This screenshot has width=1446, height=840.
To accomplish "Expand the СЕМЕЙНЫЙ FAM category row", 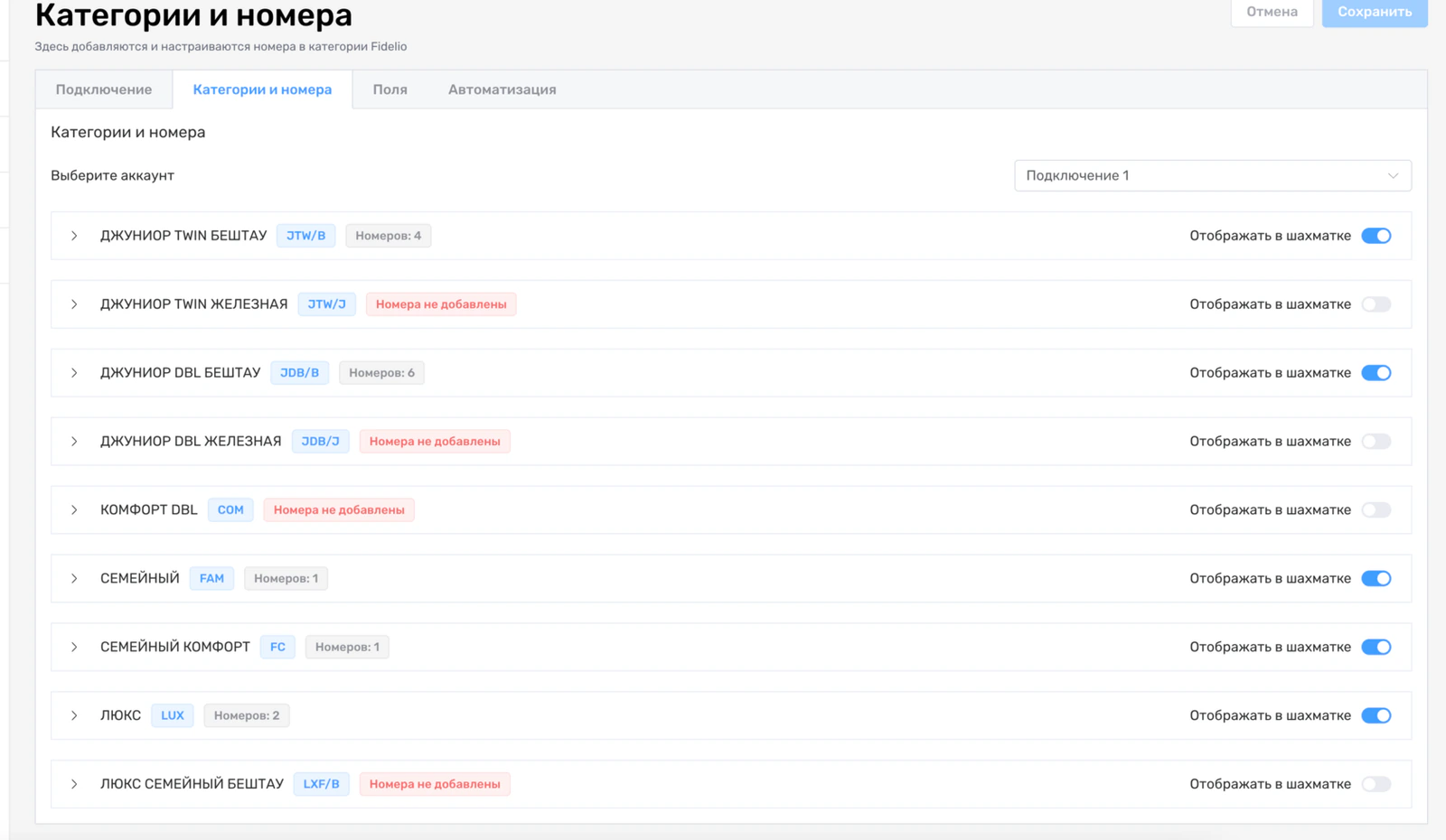I will click(74, 579).
